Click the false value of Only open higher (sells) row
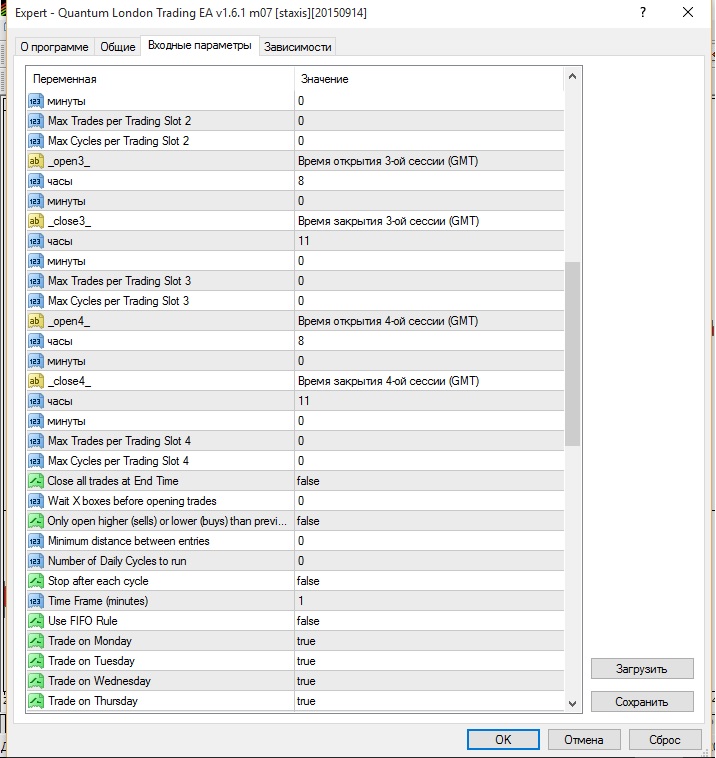716x758 pixels. tap(308, 521)
